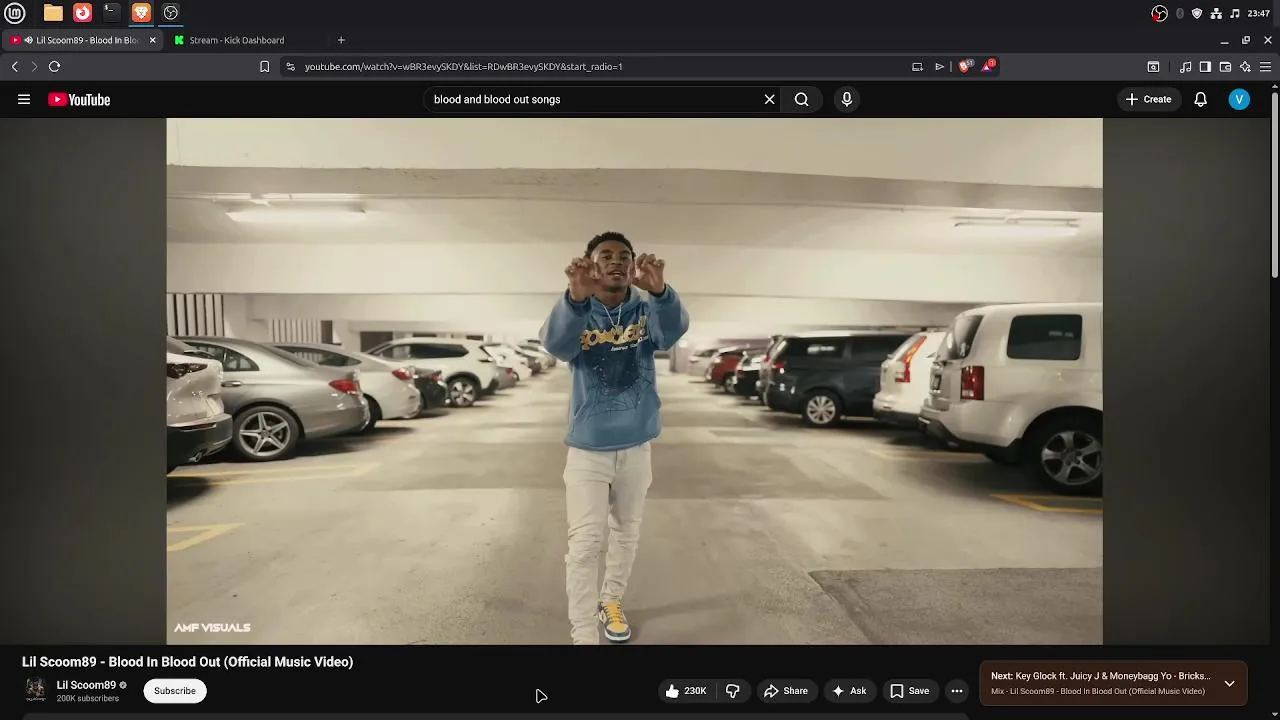Screen dimensions: 1280x720
Task: Click the page vertical scrollbar
Action: 1274,185
